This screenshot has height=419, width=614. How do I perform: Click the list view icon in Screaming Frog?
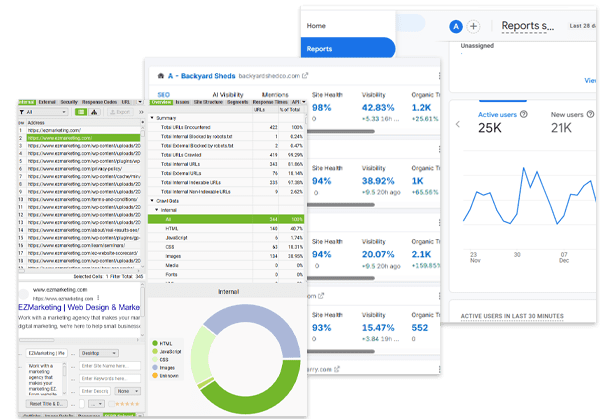(x=81, y=112)
